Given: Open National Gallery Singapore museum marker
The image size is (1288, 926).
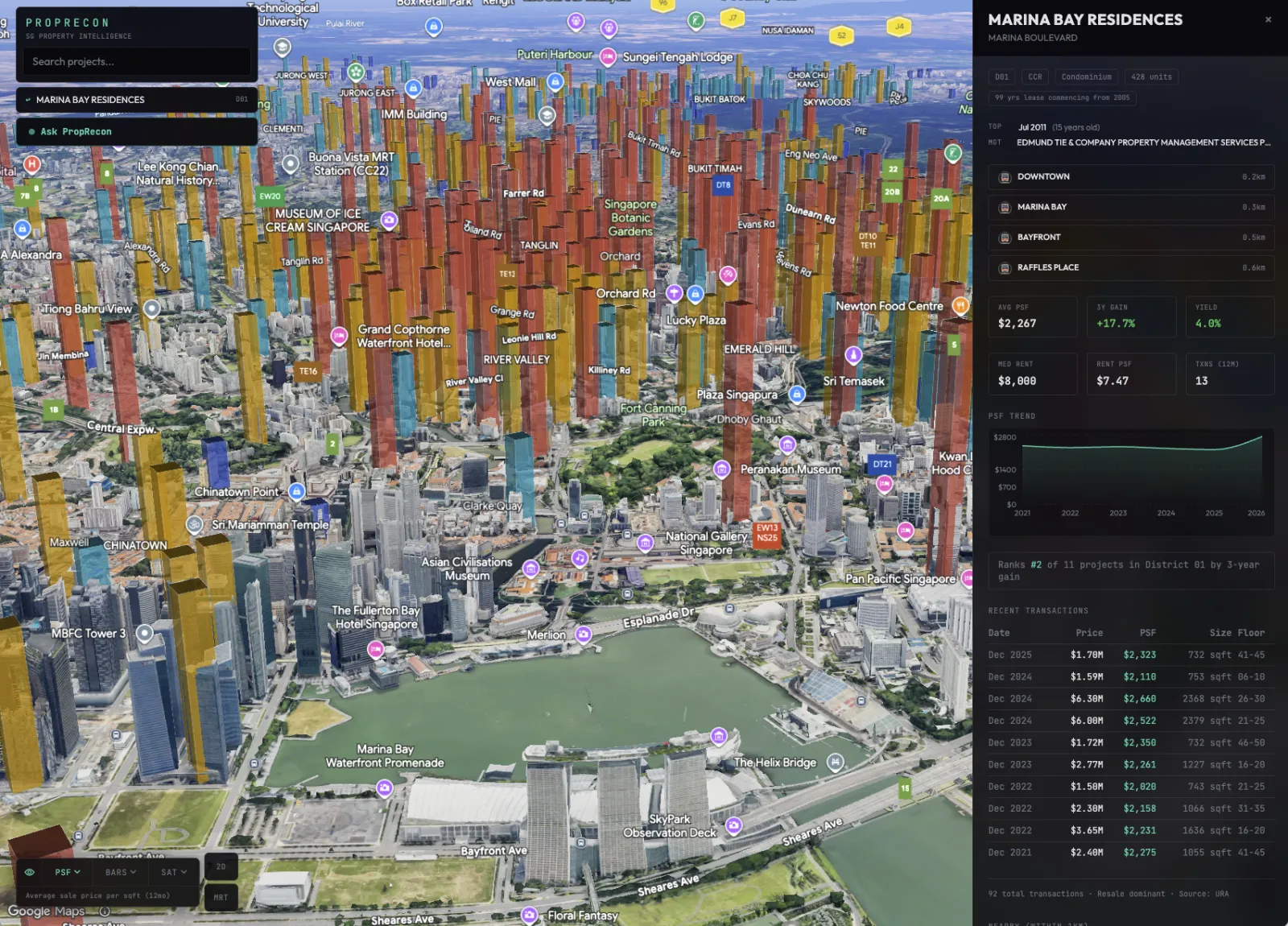Looking at the screenshot, I should coord(646,544).
